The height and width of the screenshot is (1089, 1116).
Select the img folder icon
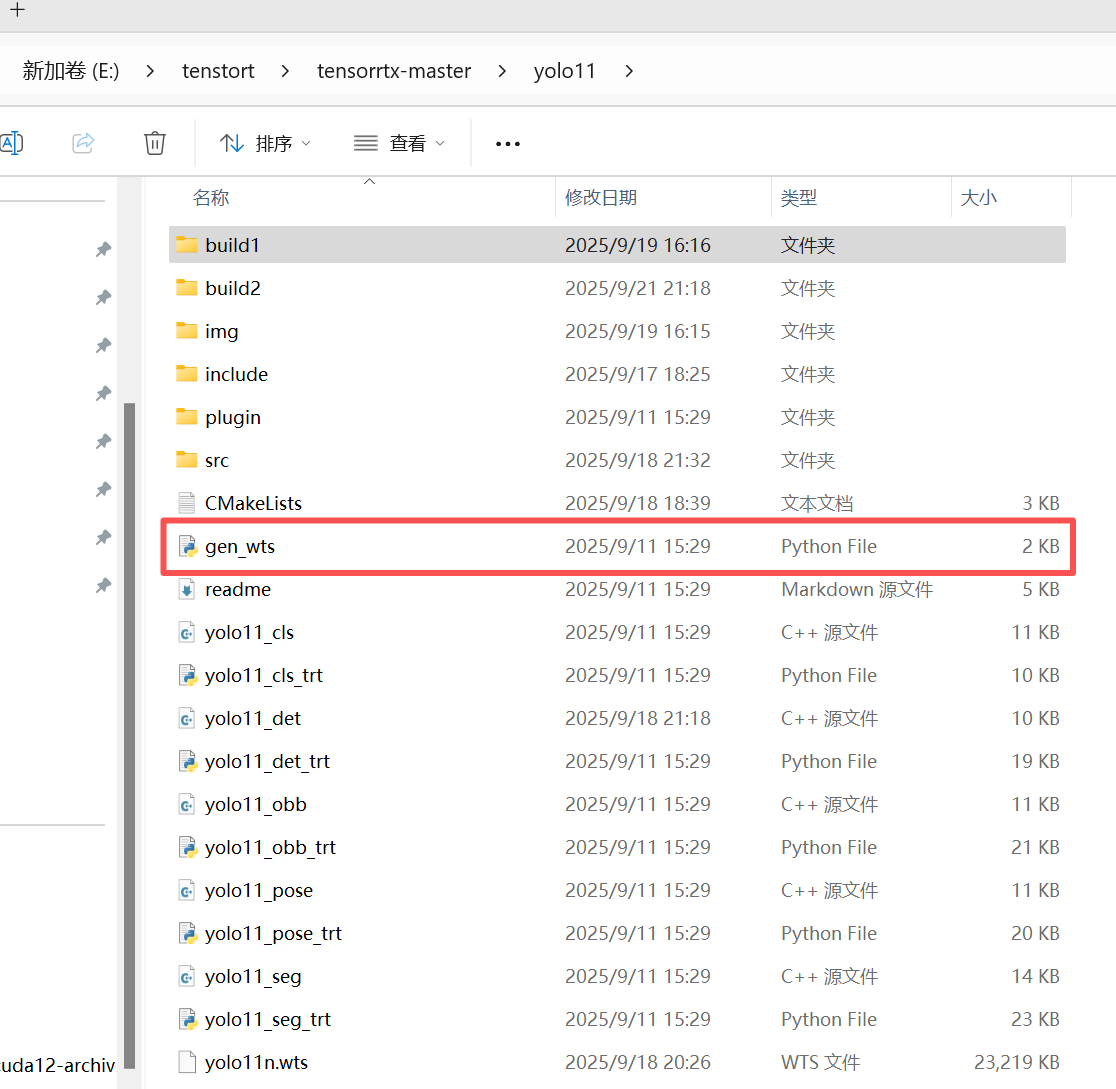click(186, 331)
